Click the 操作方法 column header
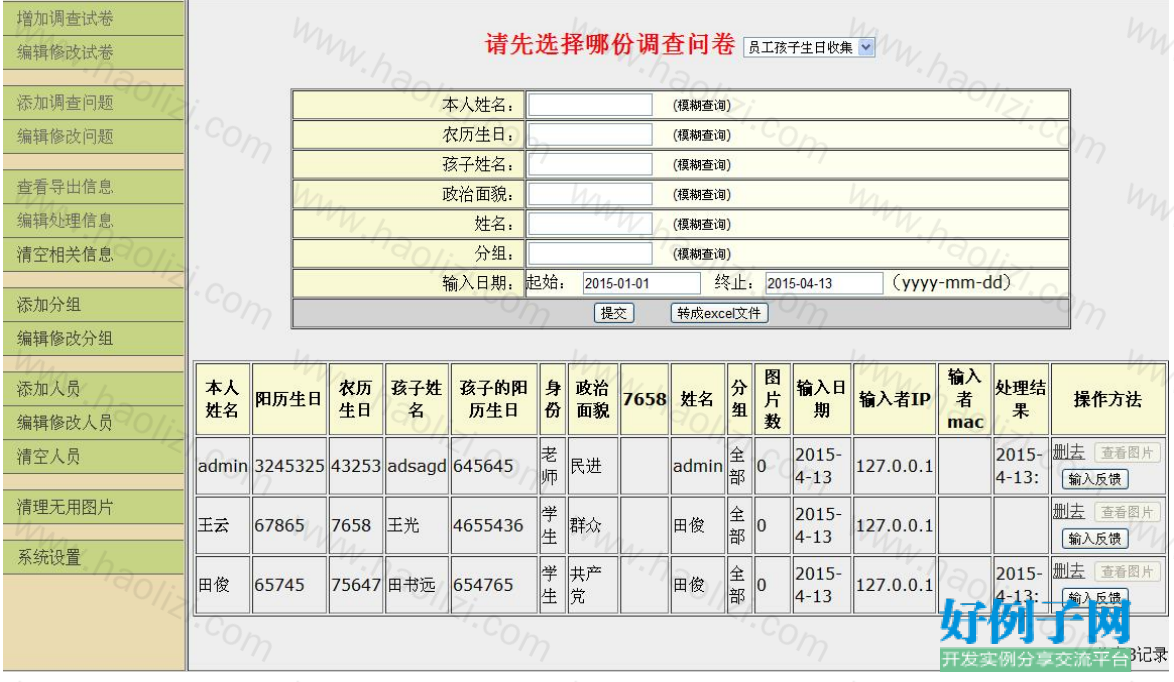Image resolution: width=1174 pixels, height=682 pixels. tap(1108, 399)
